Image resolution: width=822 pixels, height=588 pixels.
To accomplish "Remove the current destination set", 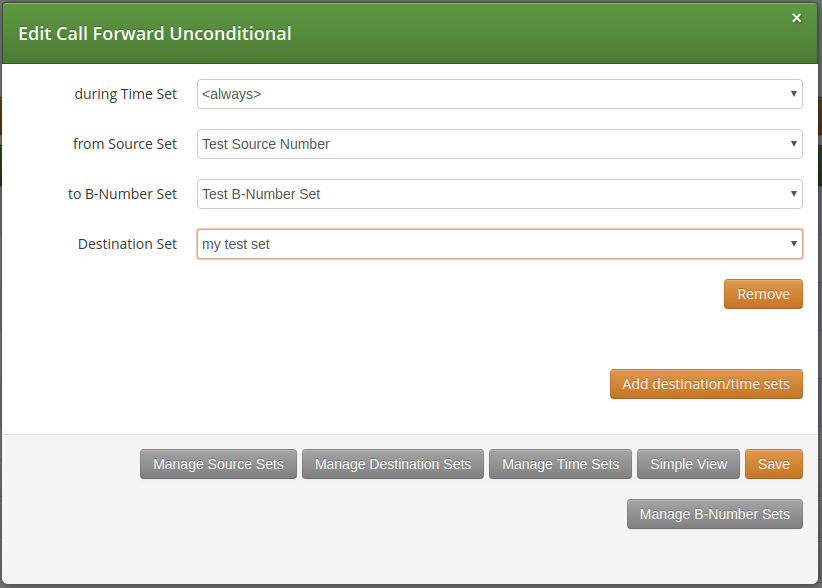I will 763,293.
